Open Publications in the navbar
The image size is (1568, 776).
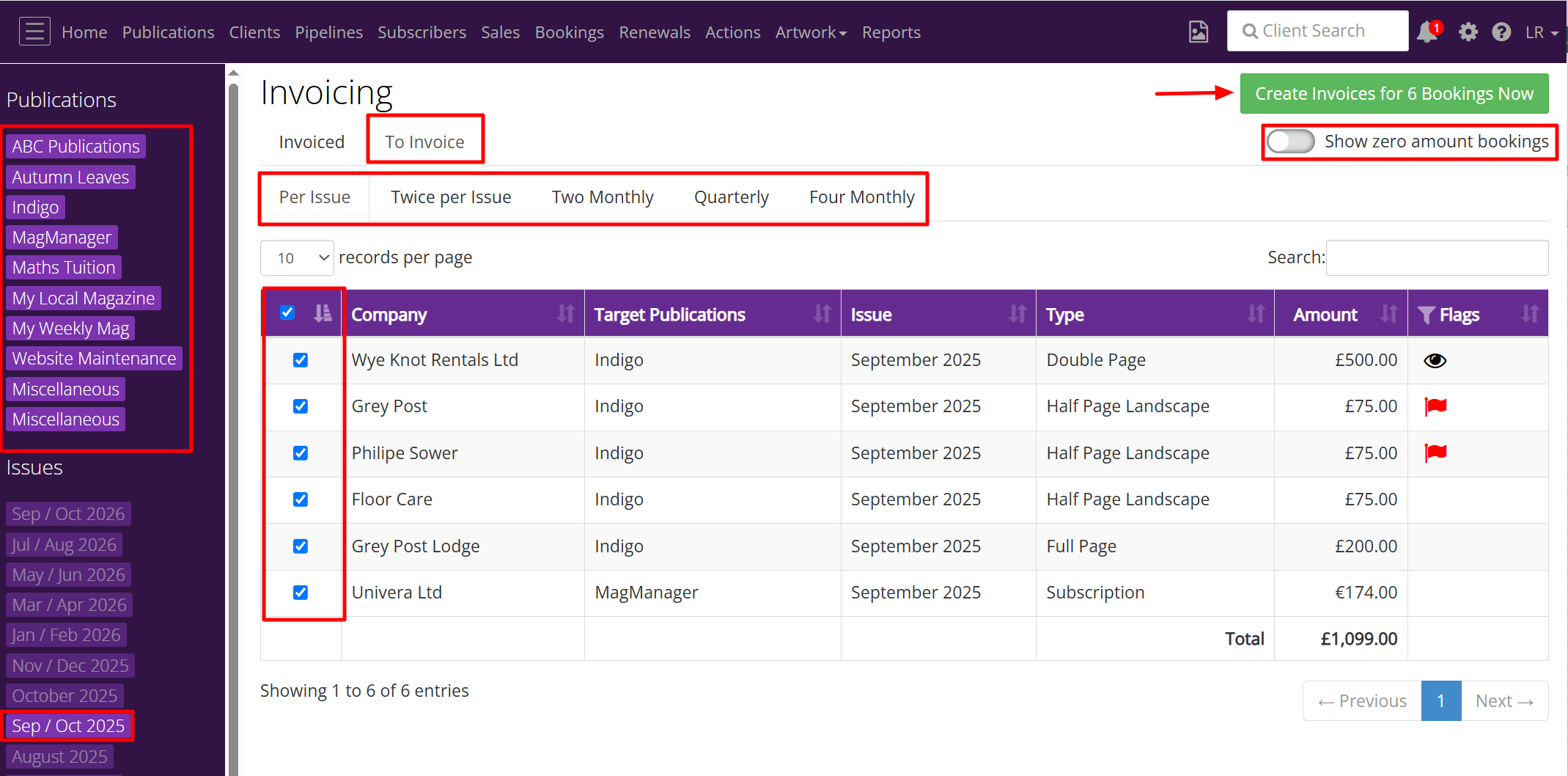pos(168,32)
